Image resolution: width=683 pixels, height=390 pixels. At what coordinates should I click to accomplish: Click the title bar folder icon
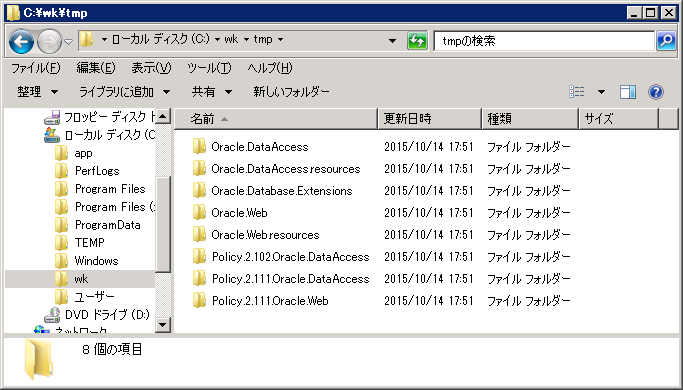(13, 13)
